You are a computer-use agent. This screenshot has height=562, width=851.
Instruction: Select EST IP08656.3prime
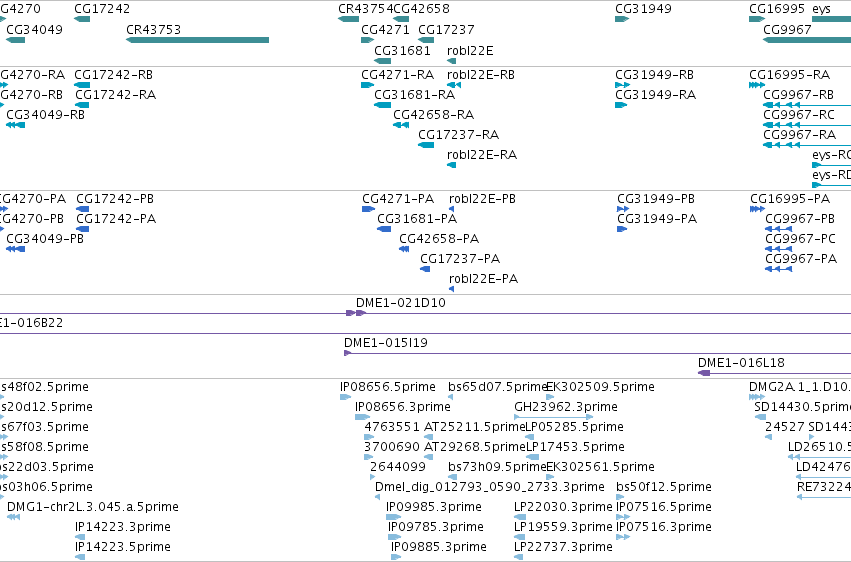coord(403,407)
